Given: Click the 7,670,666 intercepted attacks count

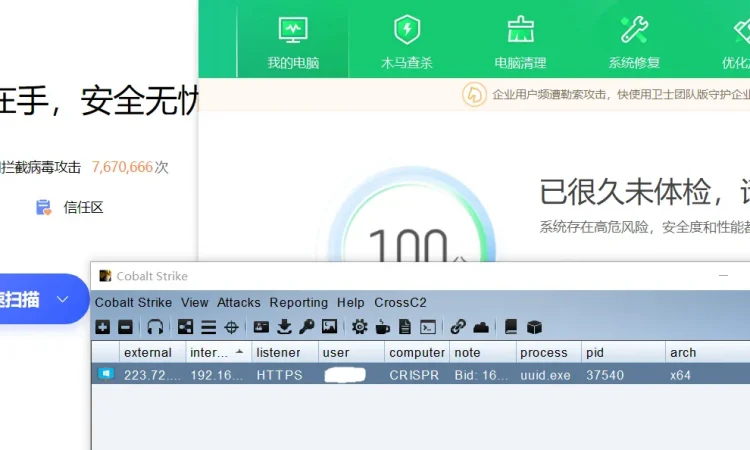Looking at the screenshot, I should point(122,167).
